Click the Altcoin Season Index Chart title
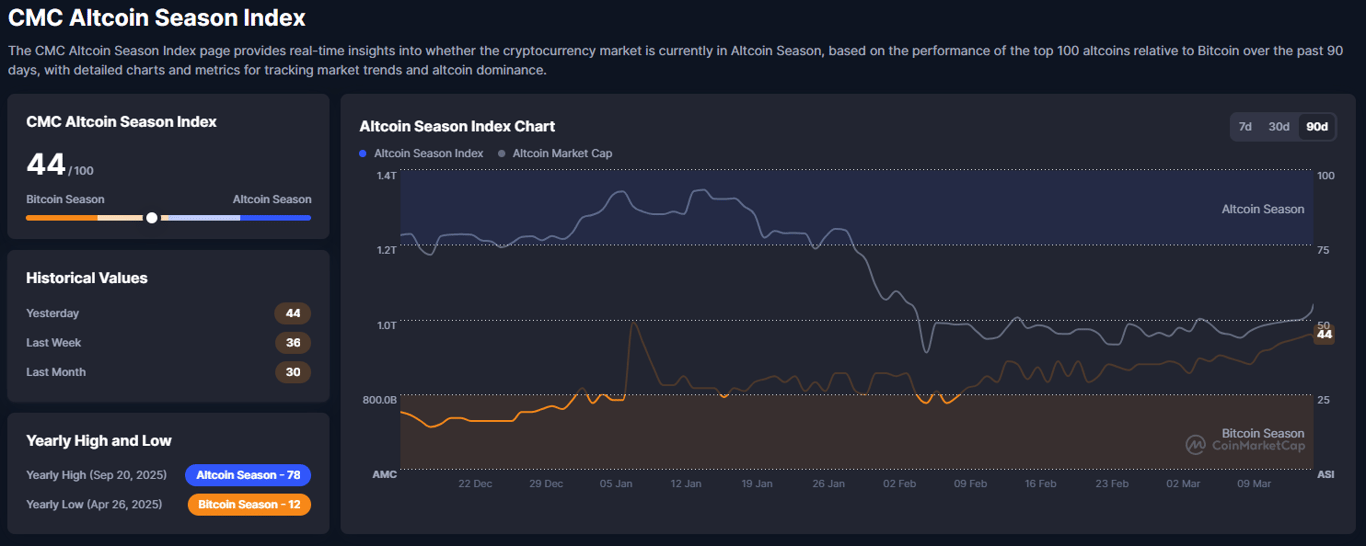 457,126
